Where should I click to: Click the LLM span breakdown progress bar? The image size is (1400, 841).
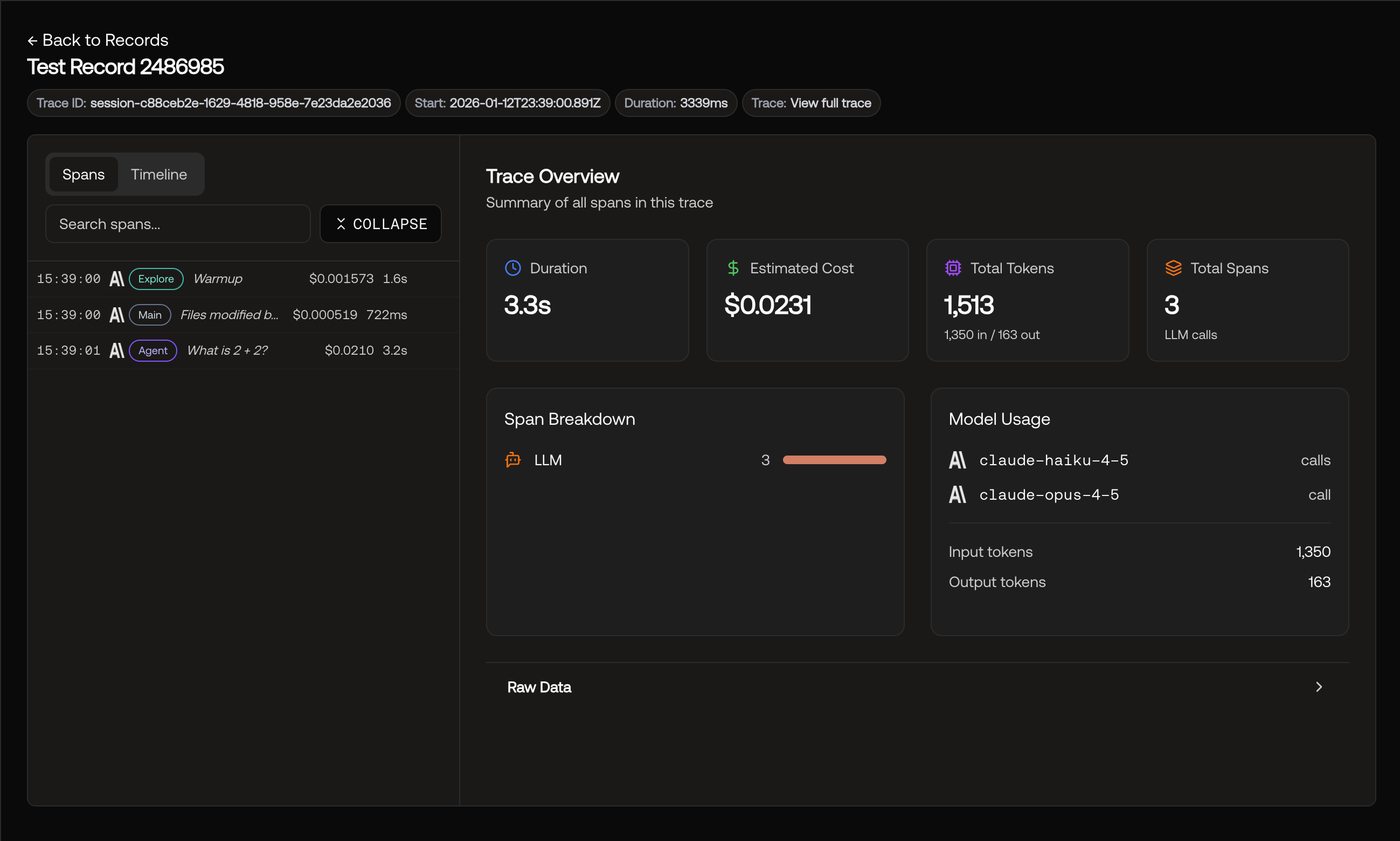[834, 460]
